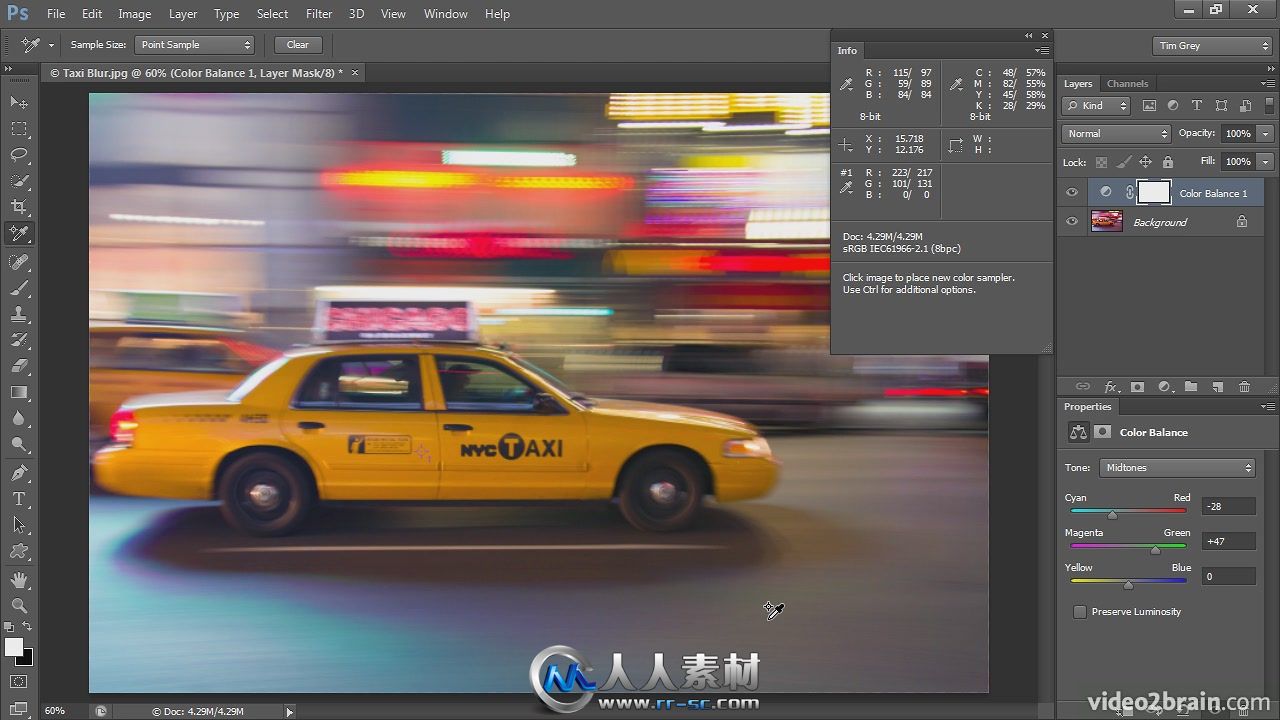This screenshot has height=720, width=1280.
Task: Open the Image menu
Action: [x=135, y=14]
